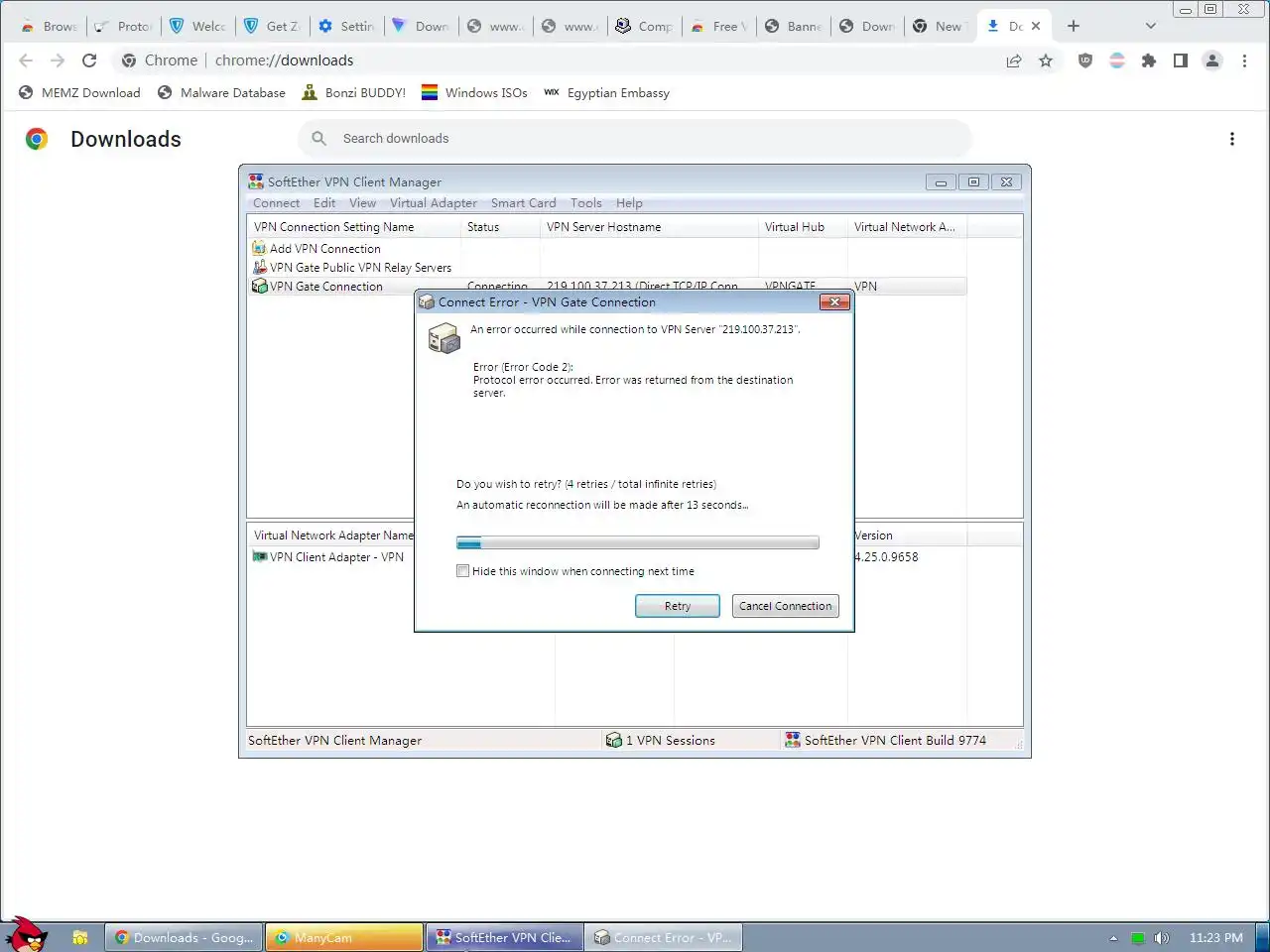Expand the tab search dropdown arrow
This screenshot has height=952, width=1270.
pyautogui.click(x=1150, y=26)
